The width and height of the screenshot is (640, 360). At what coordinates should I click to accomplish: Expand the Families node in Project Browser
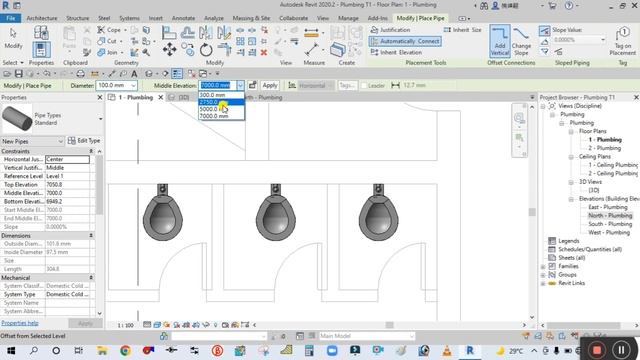543,267
